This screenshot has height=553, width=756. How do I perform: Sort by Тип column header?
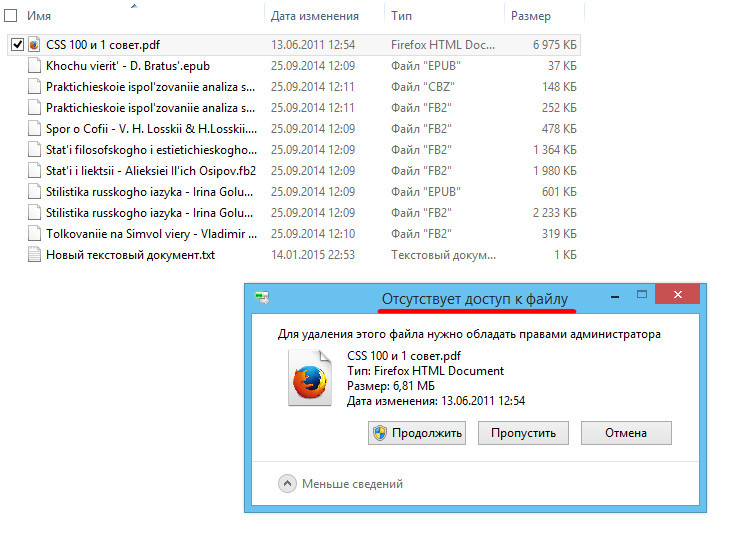point(401,16)
